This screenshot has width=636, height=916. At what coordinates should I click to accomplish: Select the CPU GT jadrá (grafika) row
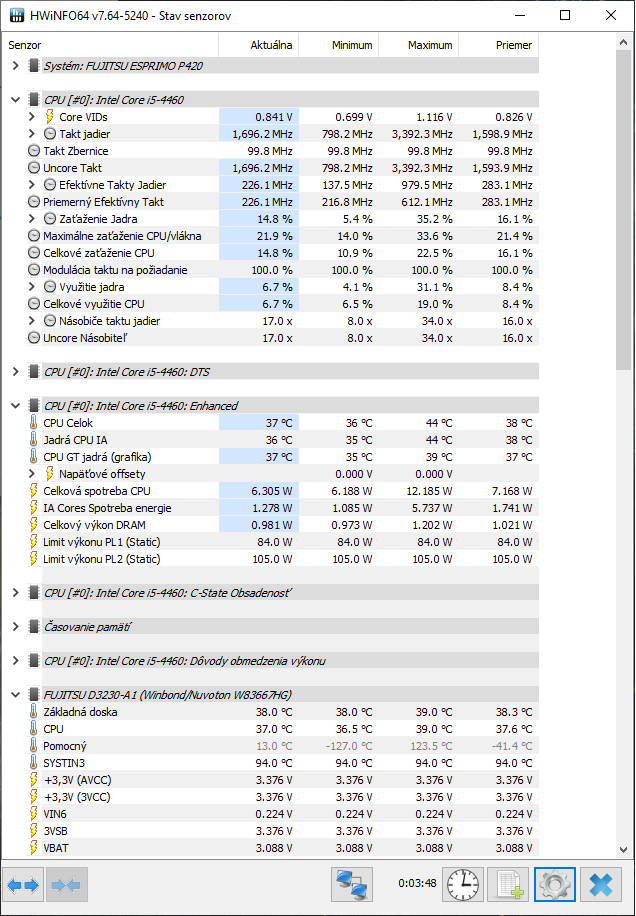[282, 457]
